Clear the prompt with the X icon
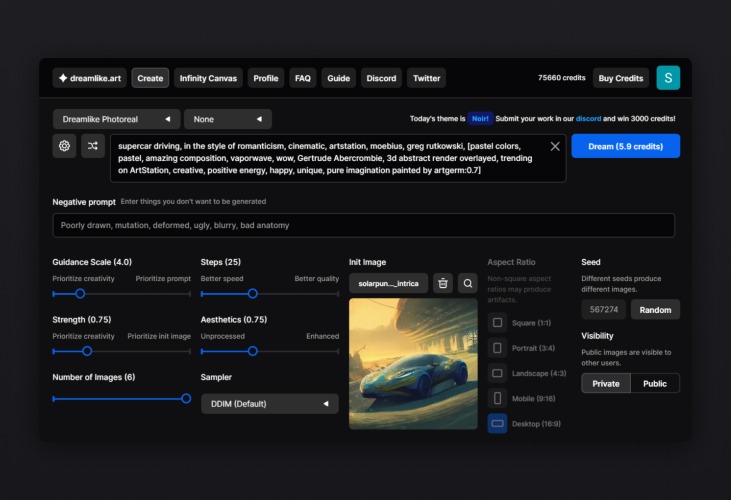 [555, 146]
